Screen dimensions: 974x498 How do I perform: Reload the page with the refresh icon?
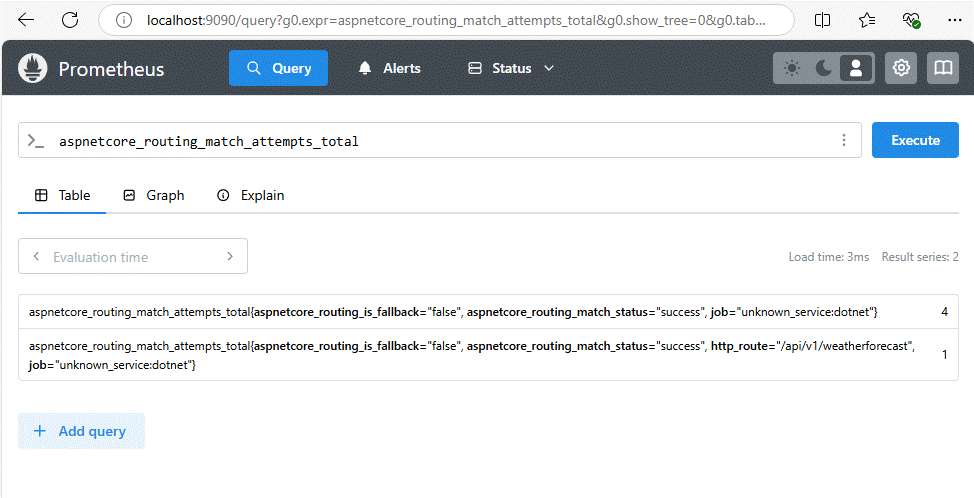click(70, 20)
